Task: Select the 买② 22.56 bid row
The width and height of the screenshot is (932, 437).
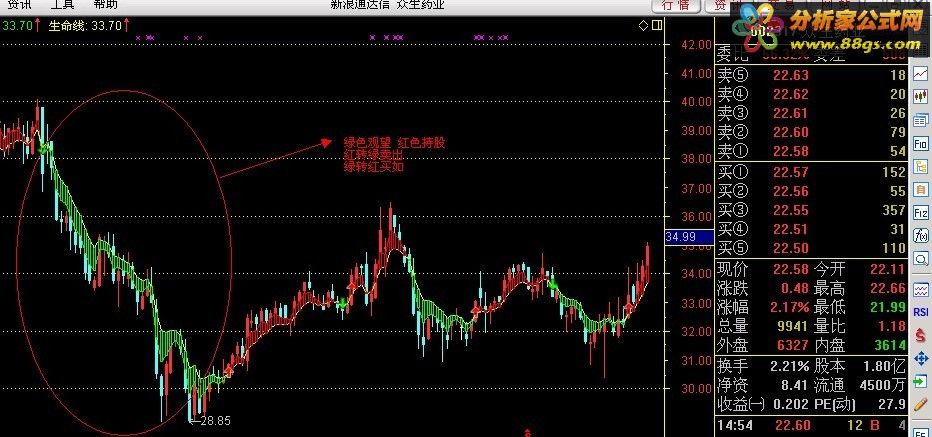Action: (x=811, y=191)
